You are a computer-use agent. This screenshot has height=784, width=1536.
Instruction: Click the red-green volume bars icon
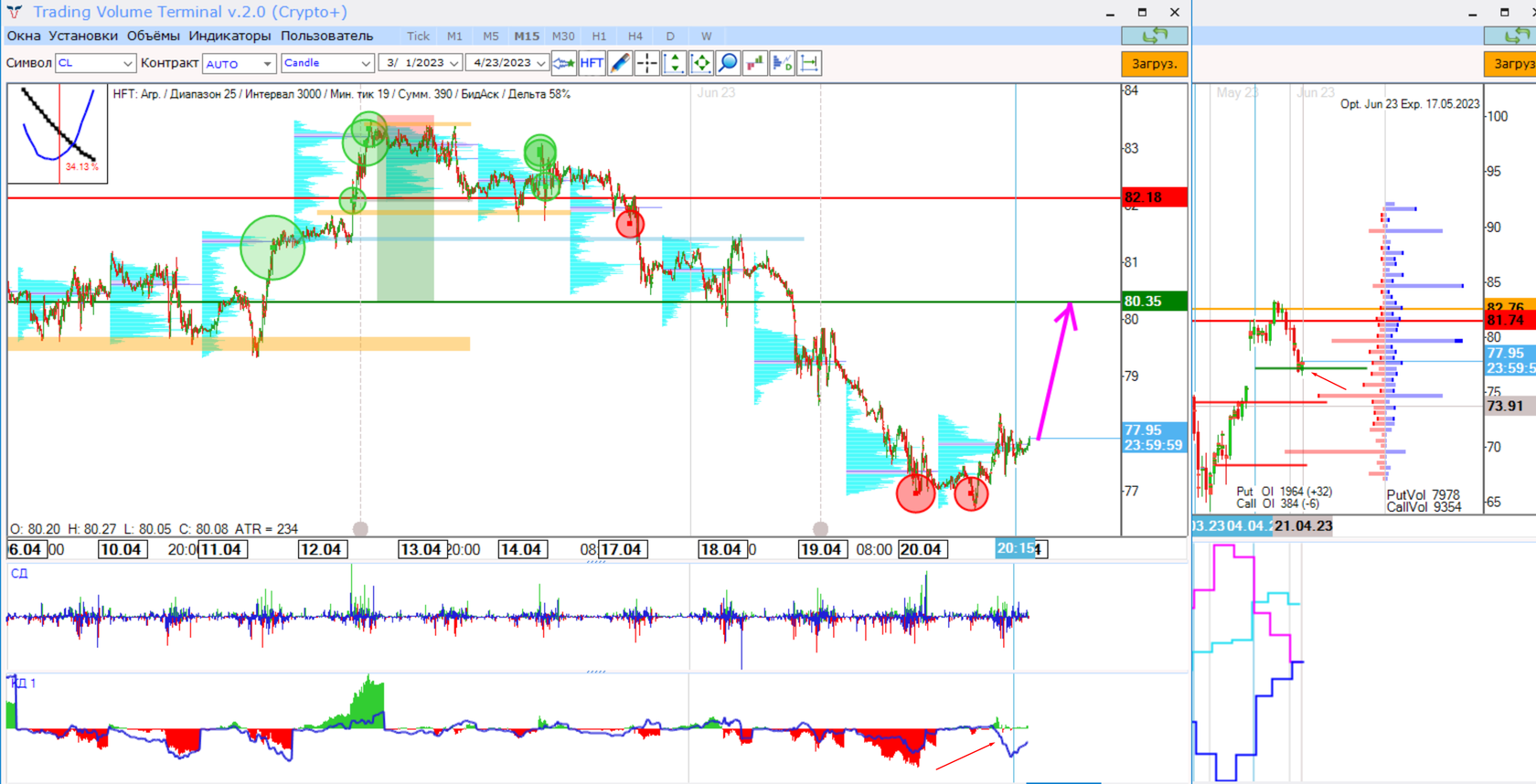[755, 63]
